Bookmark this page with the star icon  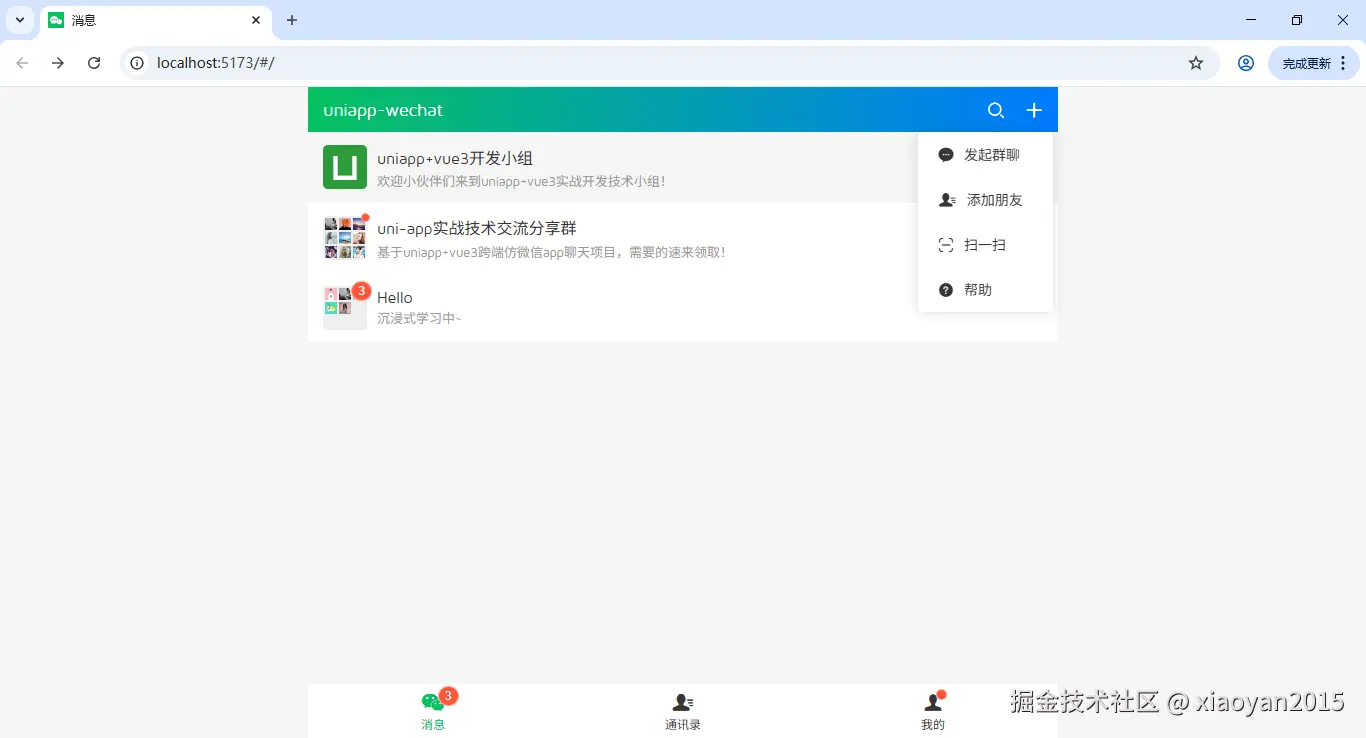(1196, 63)
